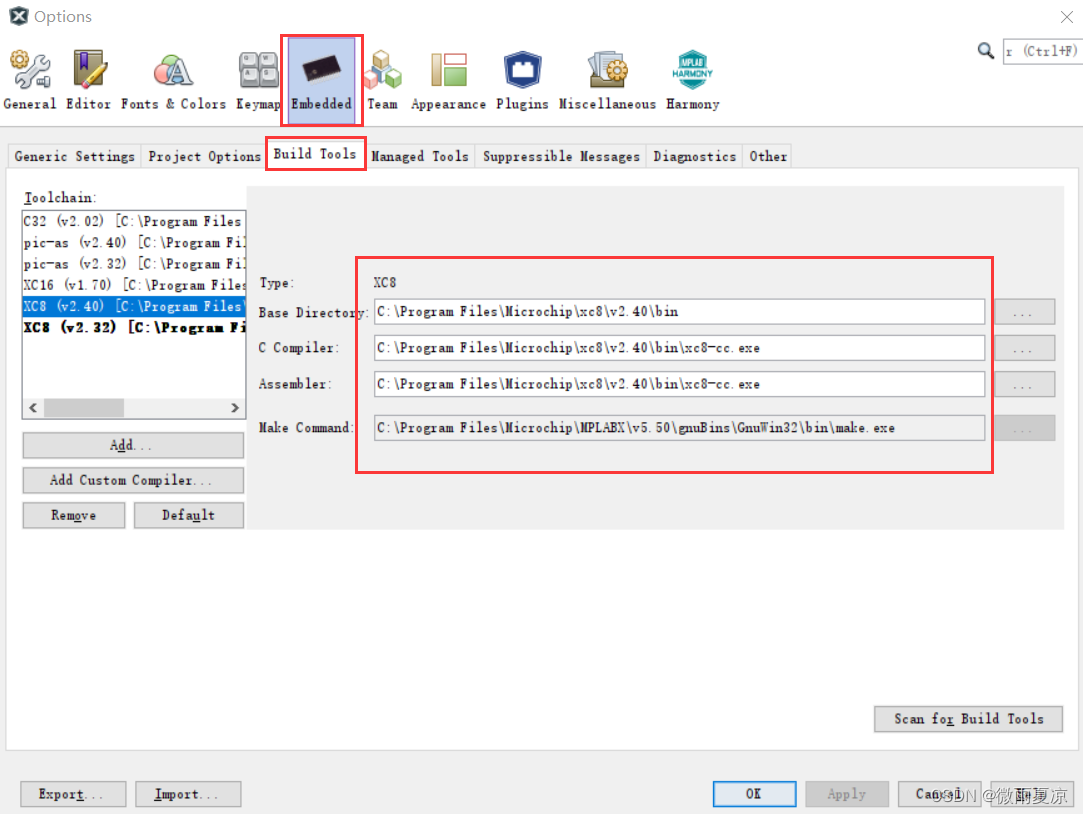Screen dimensions: 1083x814
Task: Remove the selected toolchain
Action: (x=74, y=515)
